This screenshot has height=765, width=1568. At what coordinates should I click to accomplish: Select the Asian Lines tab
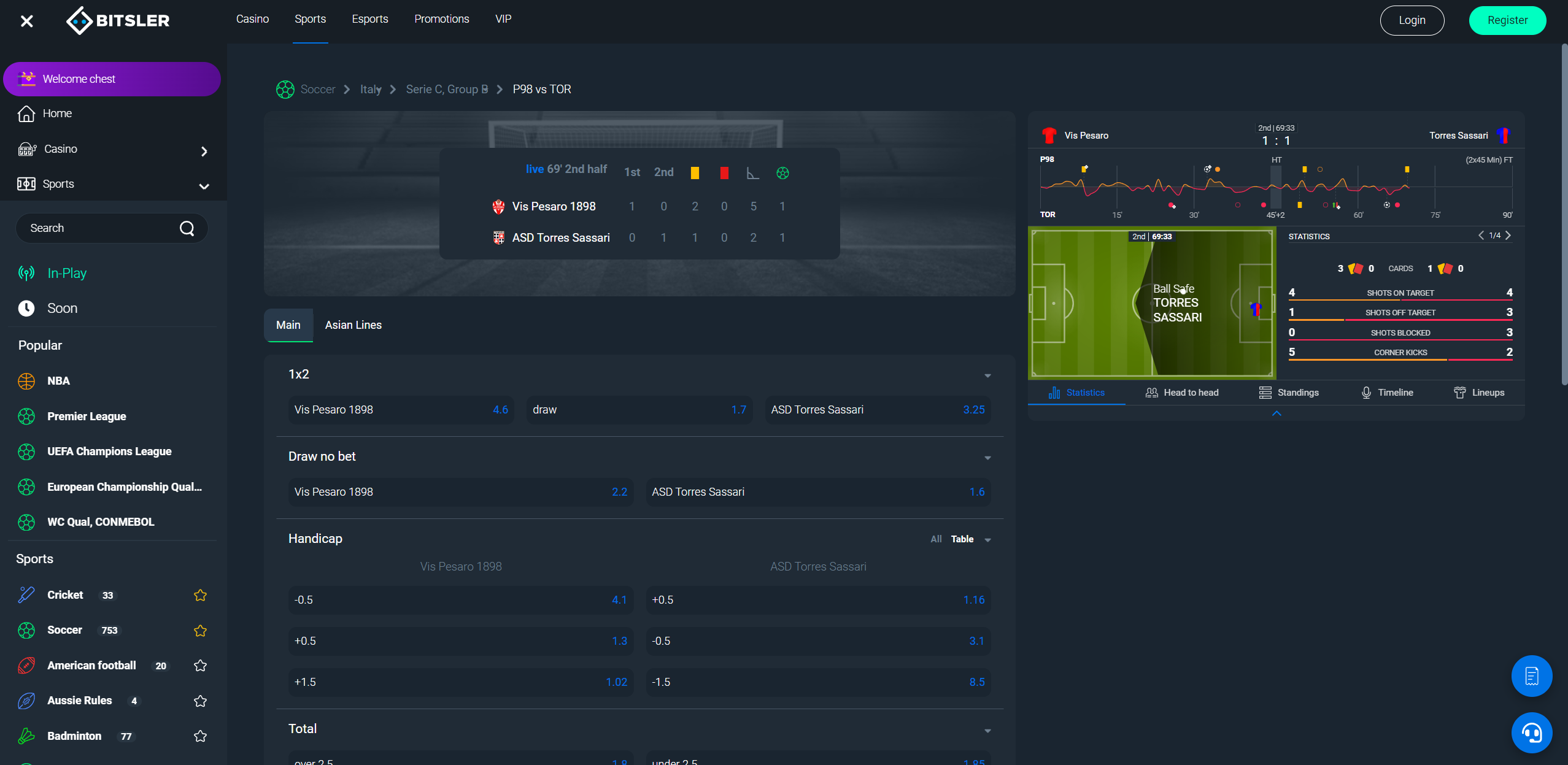tap(354, 324)
